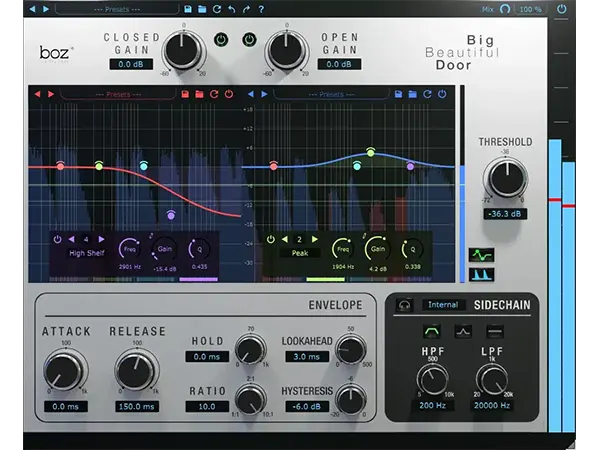This screenshot has height=450, width=600.
Task: Click the Closed Gain knob
Action: (183, 51)
